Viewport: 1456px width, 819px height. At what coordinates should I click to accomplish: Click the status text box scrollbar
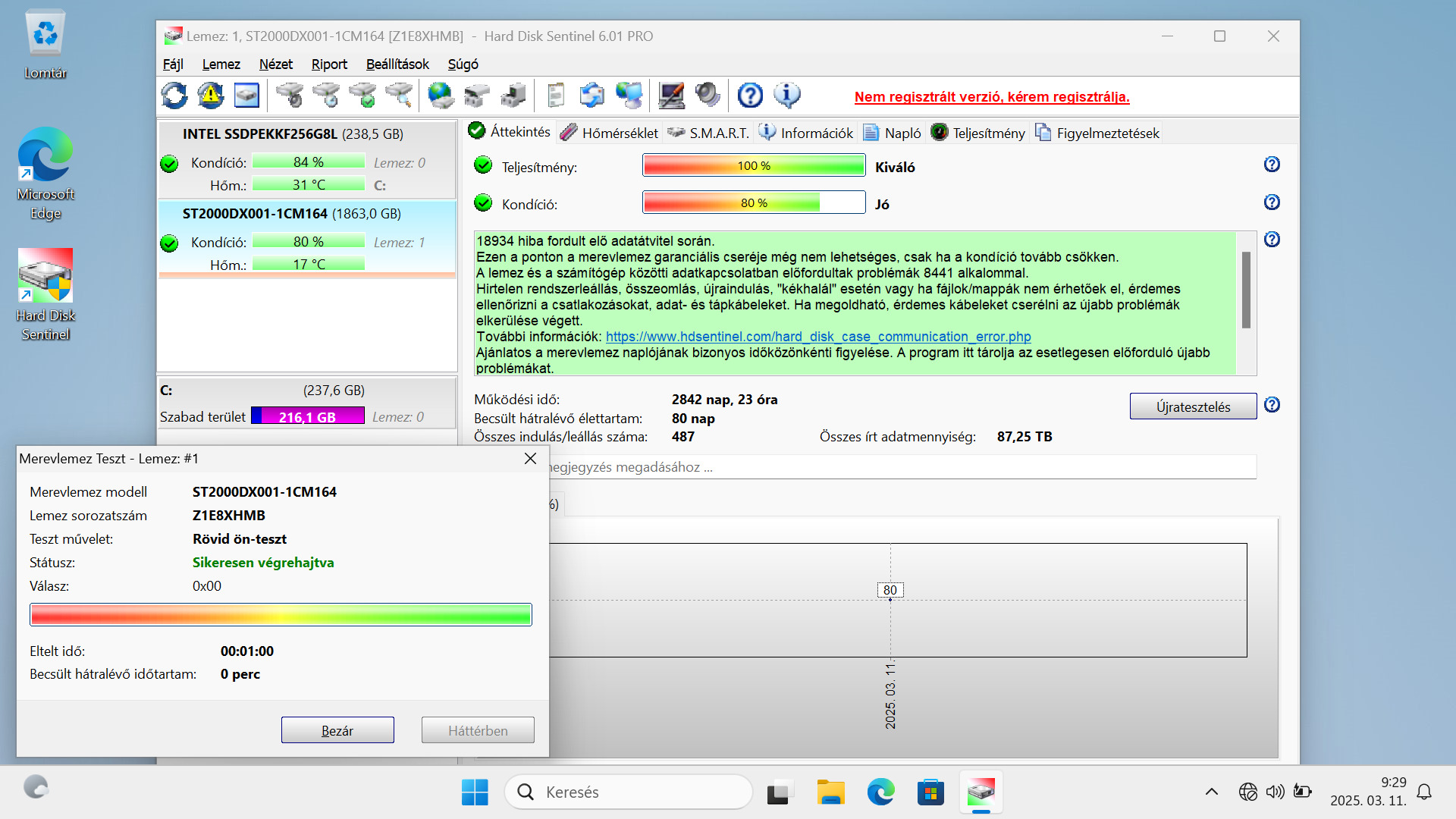click(1246, 291)
